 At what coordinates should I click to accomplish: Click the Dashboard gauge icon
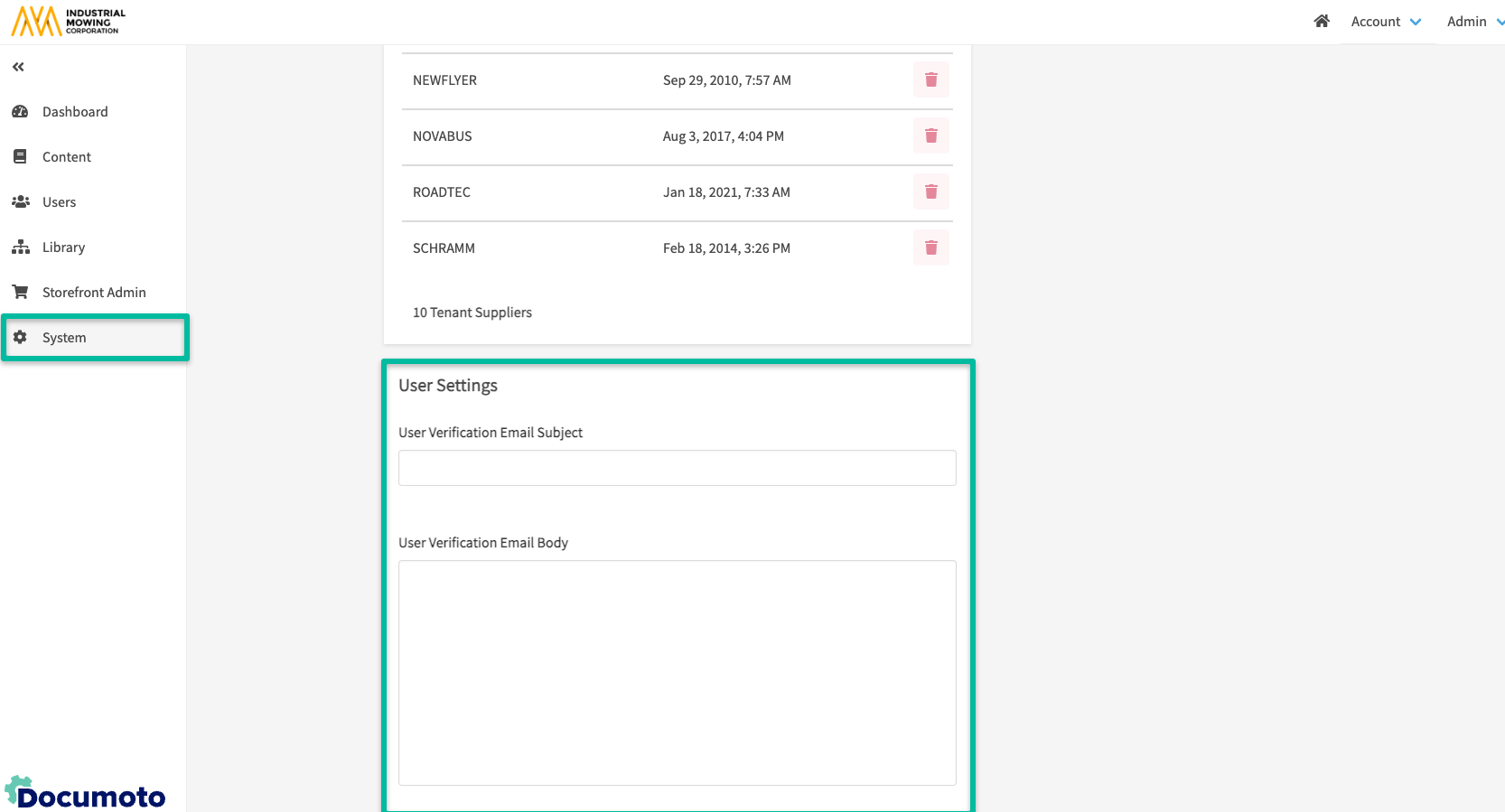20,112
